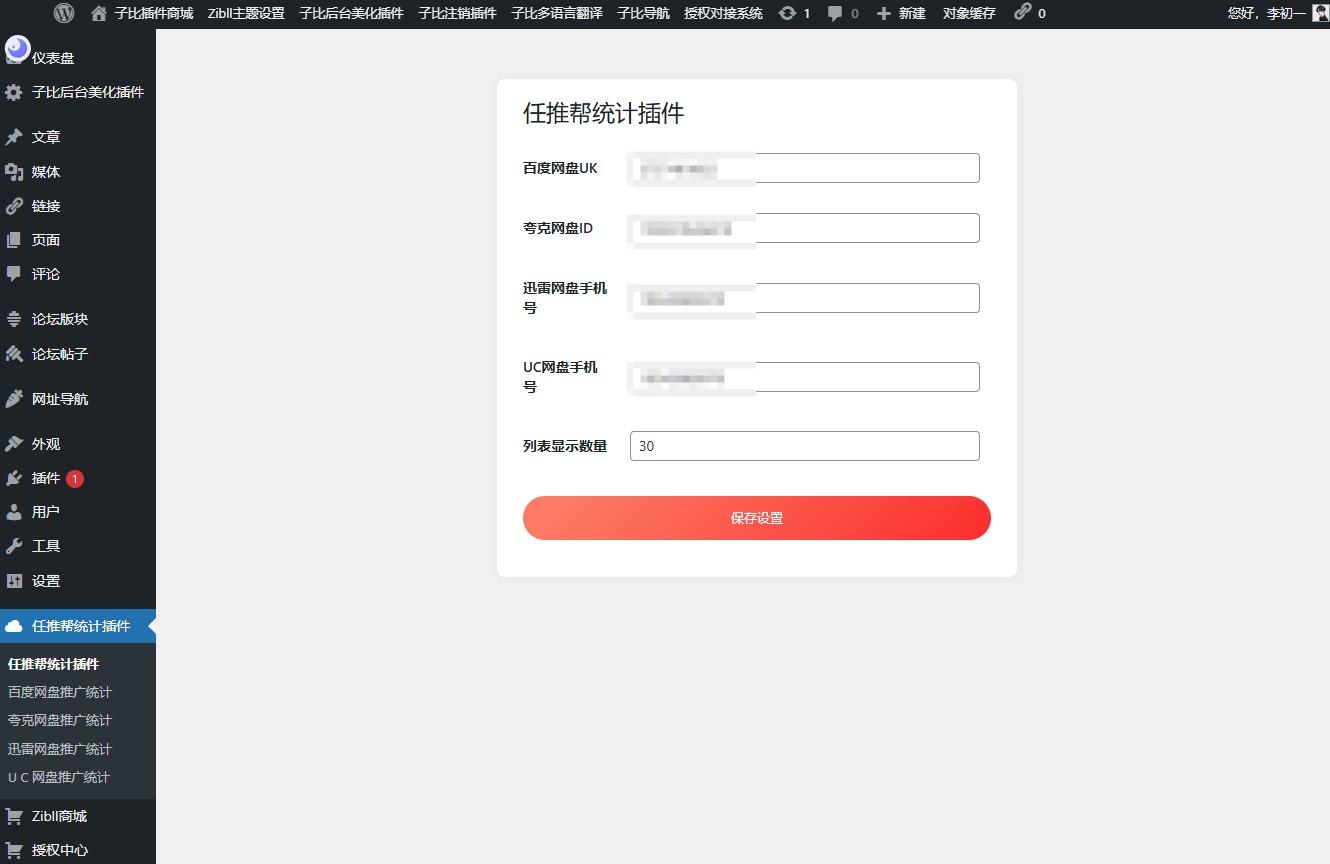Open 子比多语言翻译 in the top bar

click(555, 13)
